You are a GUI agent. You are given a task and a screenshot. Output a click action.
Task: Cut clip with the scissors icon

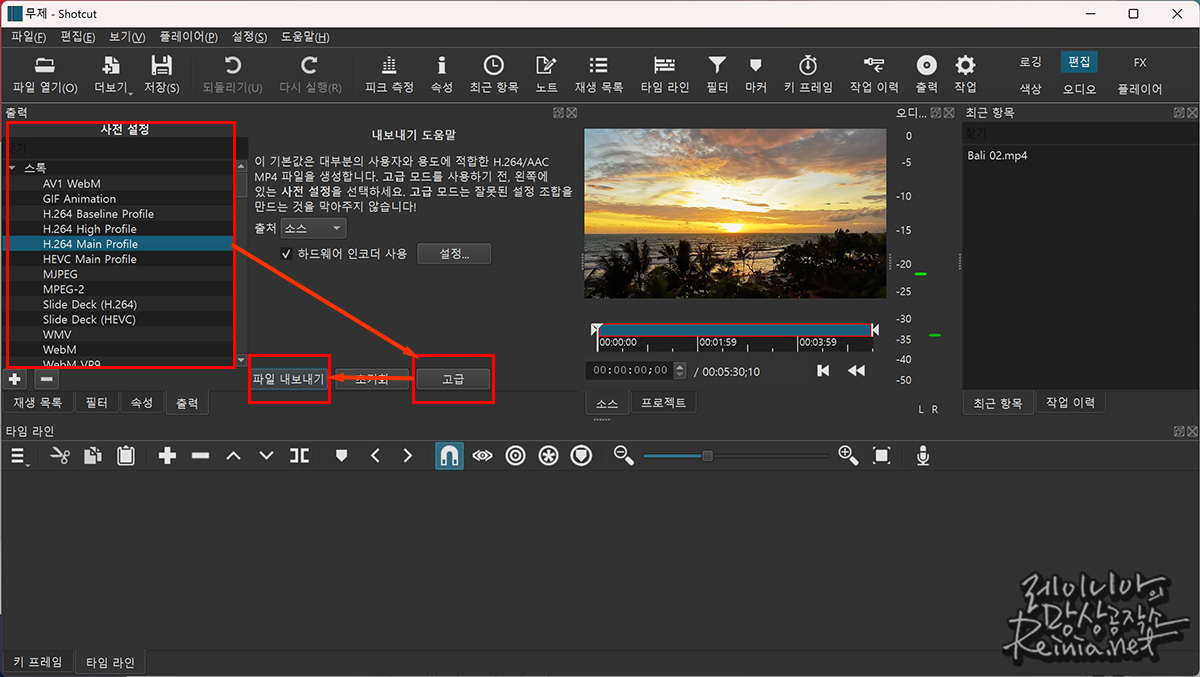(x=60, y=455)
